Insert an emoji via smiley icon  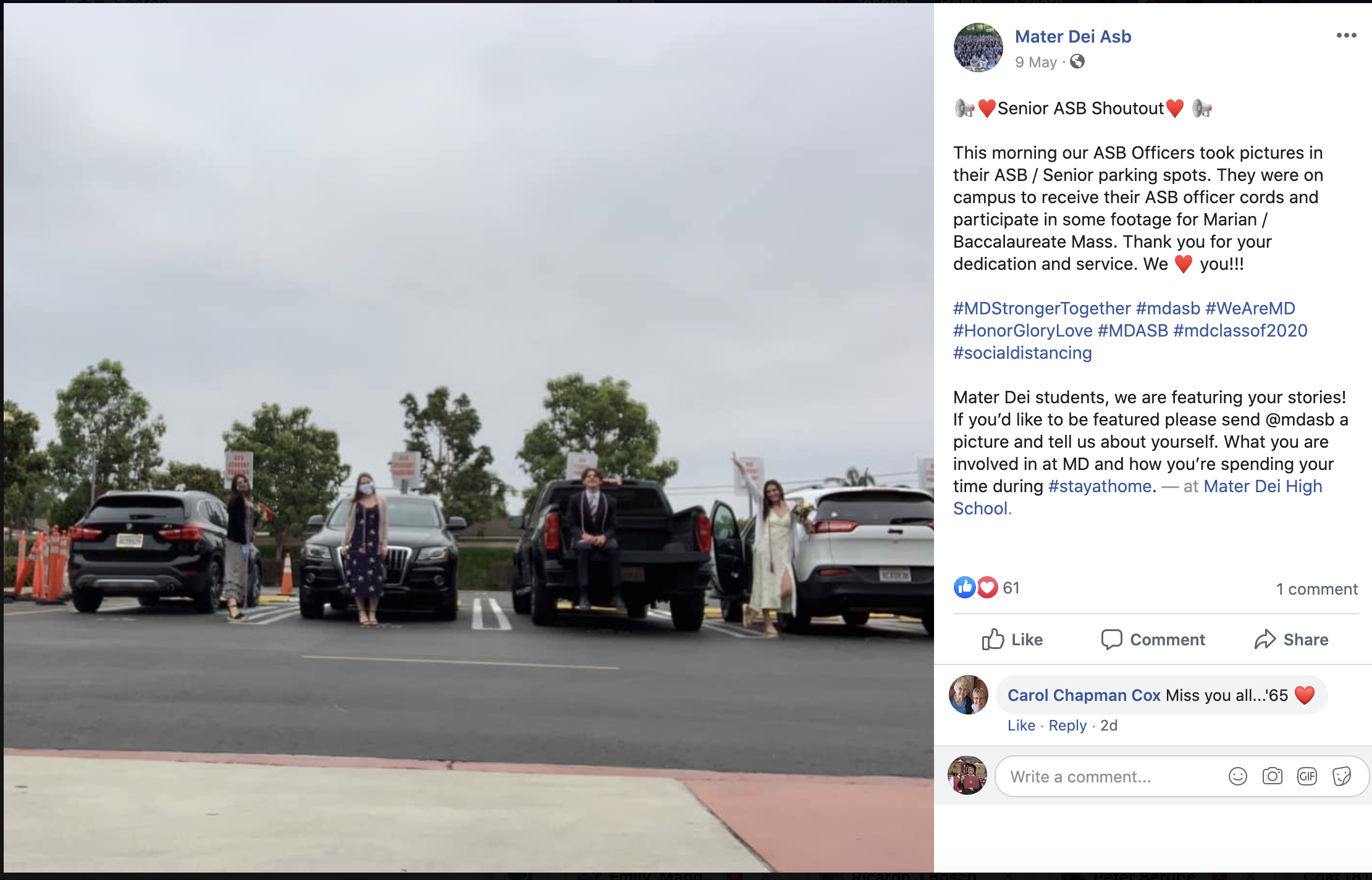1238,776
